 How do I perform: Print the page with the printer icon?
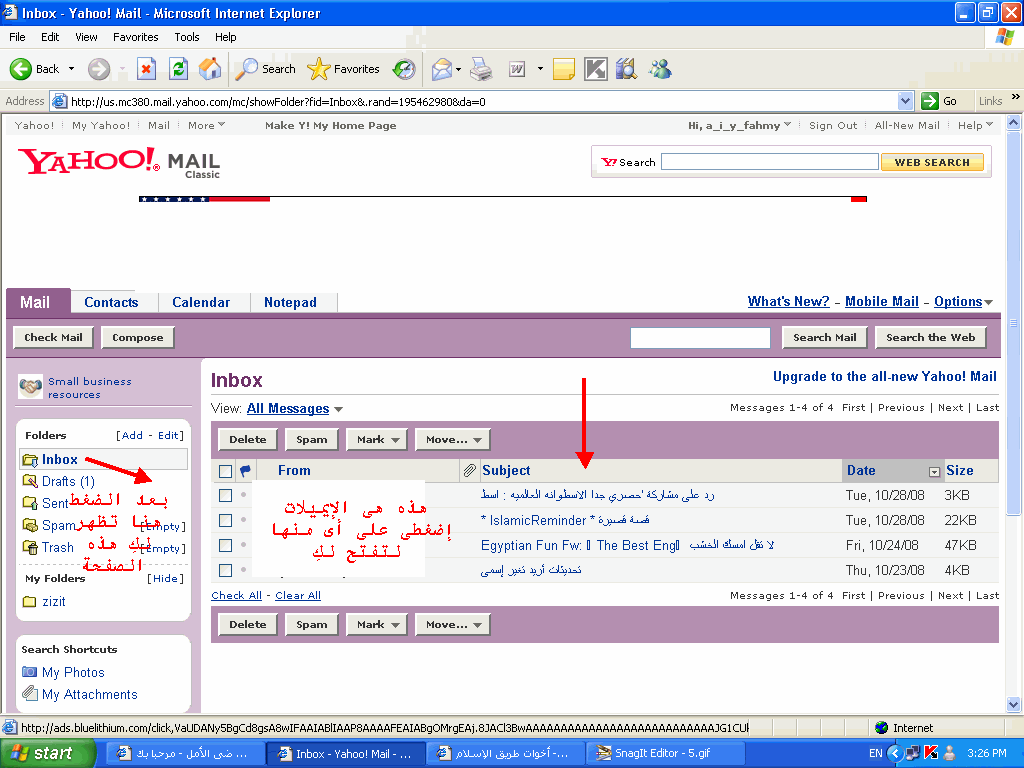point(481,69)
